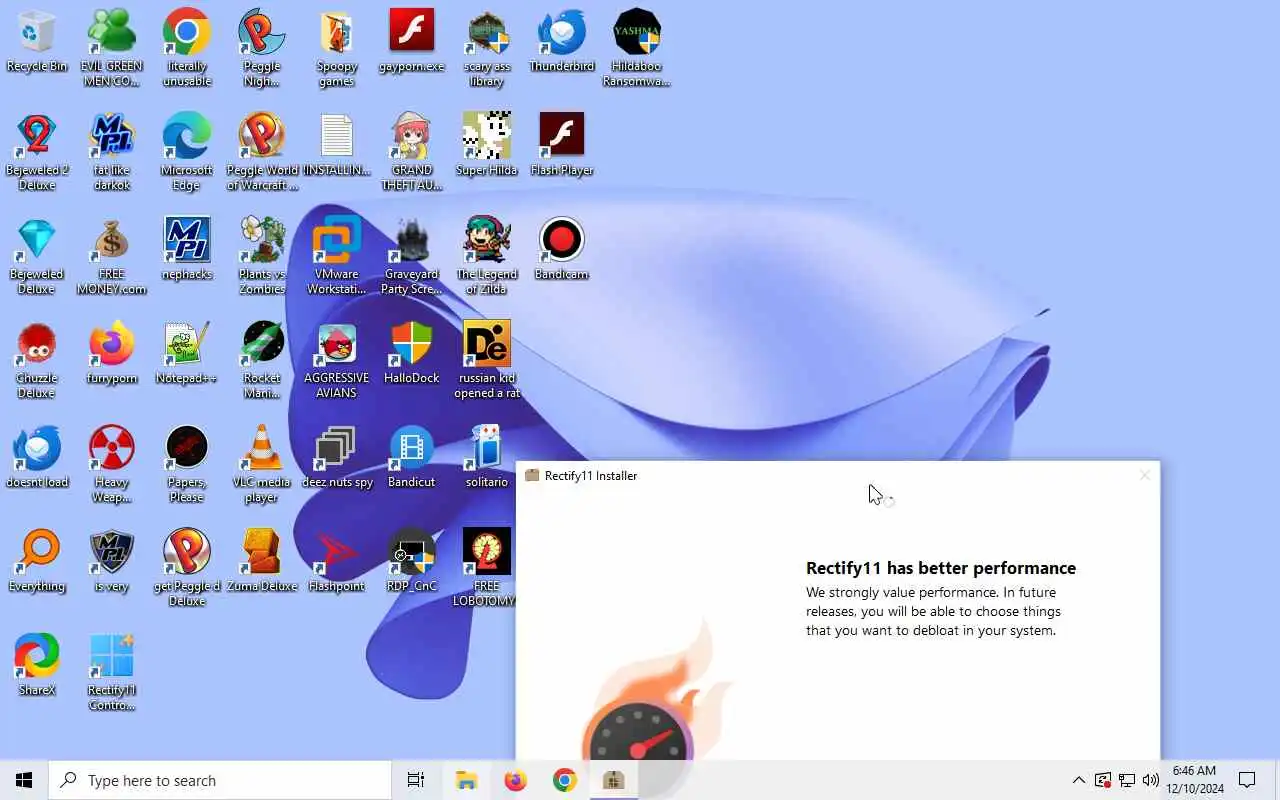Open the Spoopy games folder
Viewport: 1280px width, 800px height.
[337, 48]
